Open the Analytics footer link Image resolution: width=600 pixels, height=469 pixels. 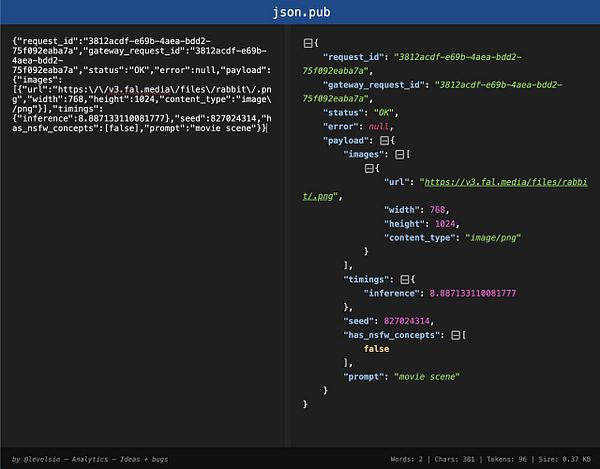[90, 459]
